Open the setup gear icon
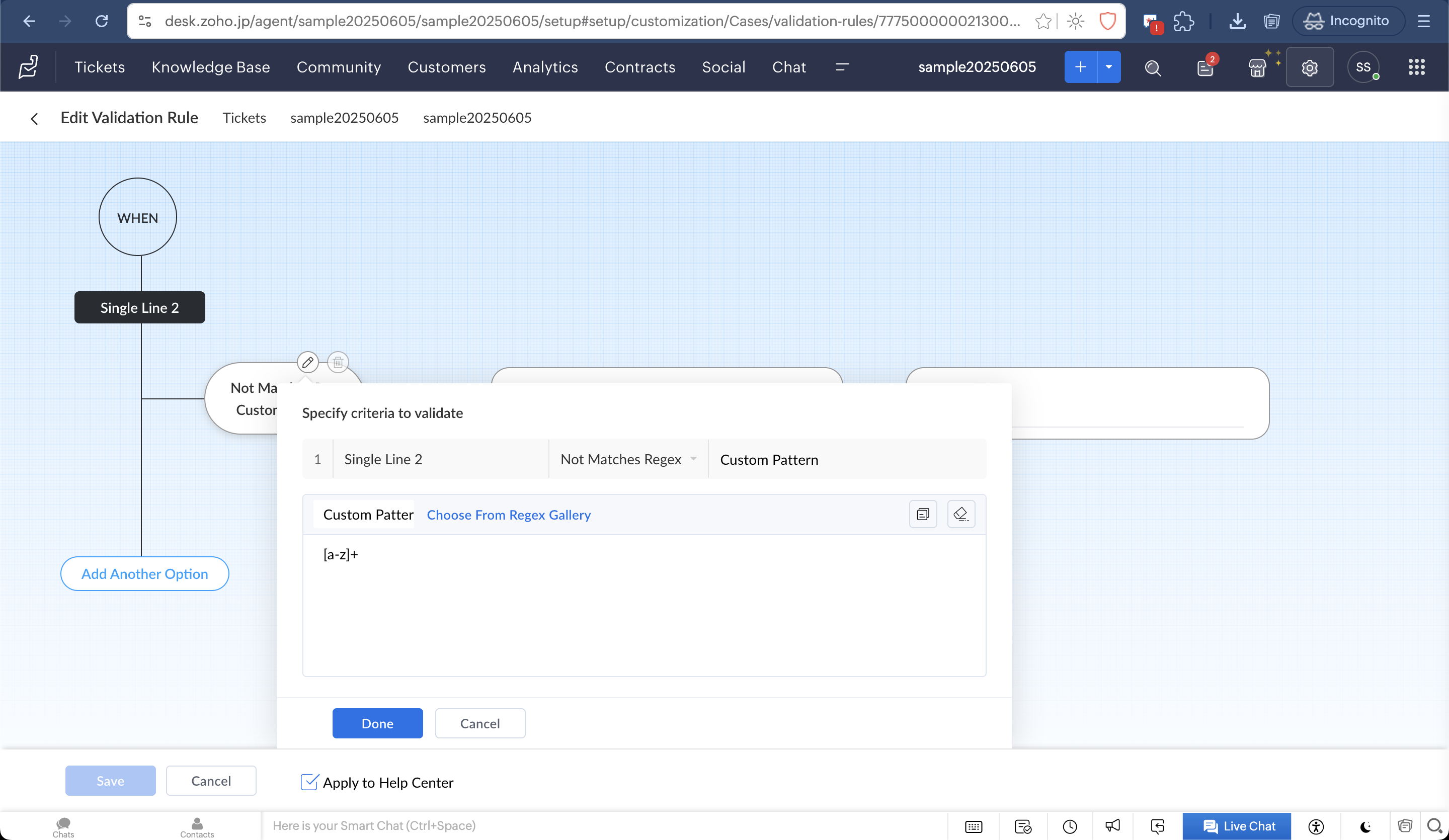1449x840 pixels. pyautogui.click(x=1309, y=68)
